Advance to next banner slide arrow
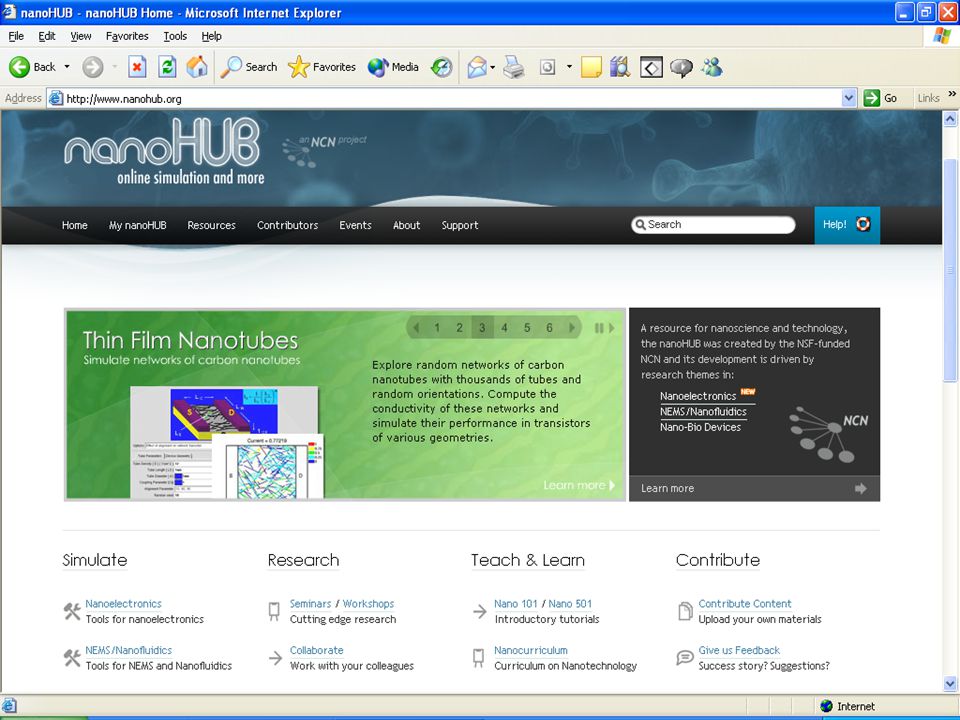The height and width of the screenshot is (720, 960). 571,328
